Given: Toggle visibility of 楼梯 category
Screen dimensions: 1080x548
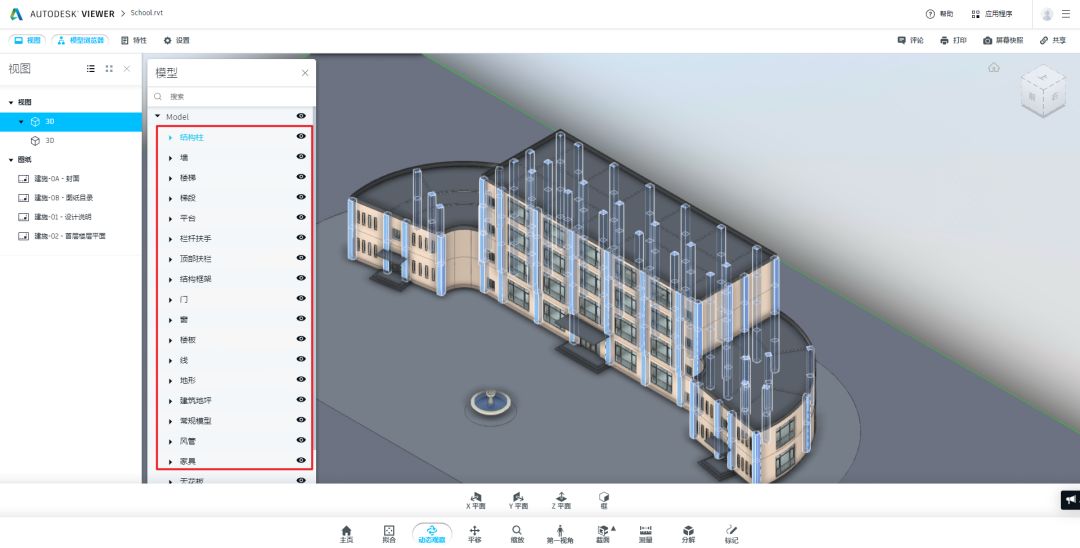Looking at the screenshot, I should click(x=301, y=176).
